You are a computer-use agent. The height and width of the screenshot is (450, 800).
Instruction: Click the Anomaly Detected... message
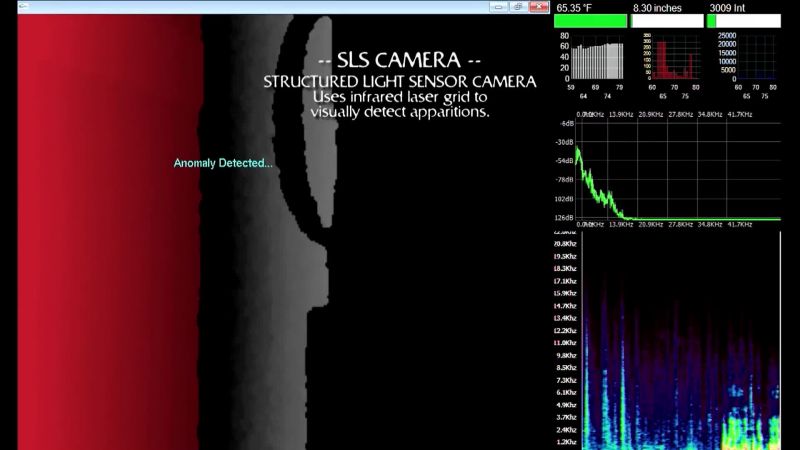point(223,163)
